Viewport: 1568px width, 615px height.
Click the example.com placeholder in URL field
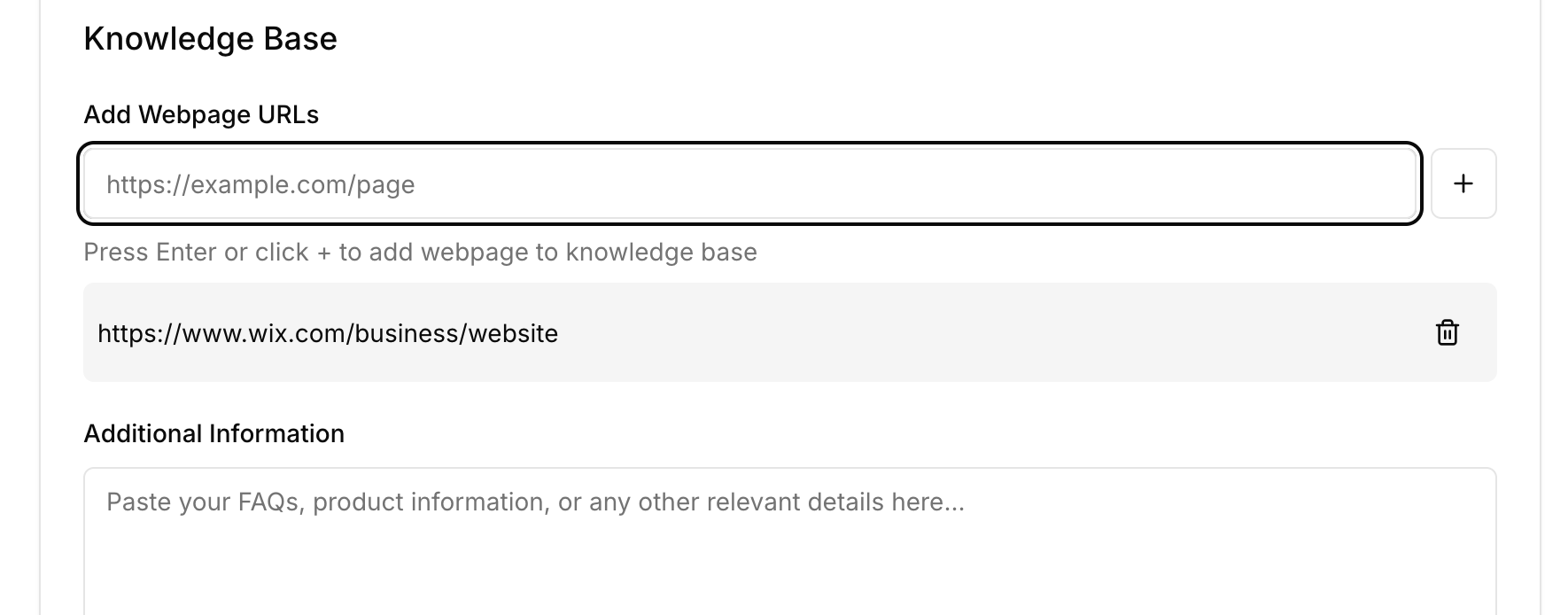(260, 184)
